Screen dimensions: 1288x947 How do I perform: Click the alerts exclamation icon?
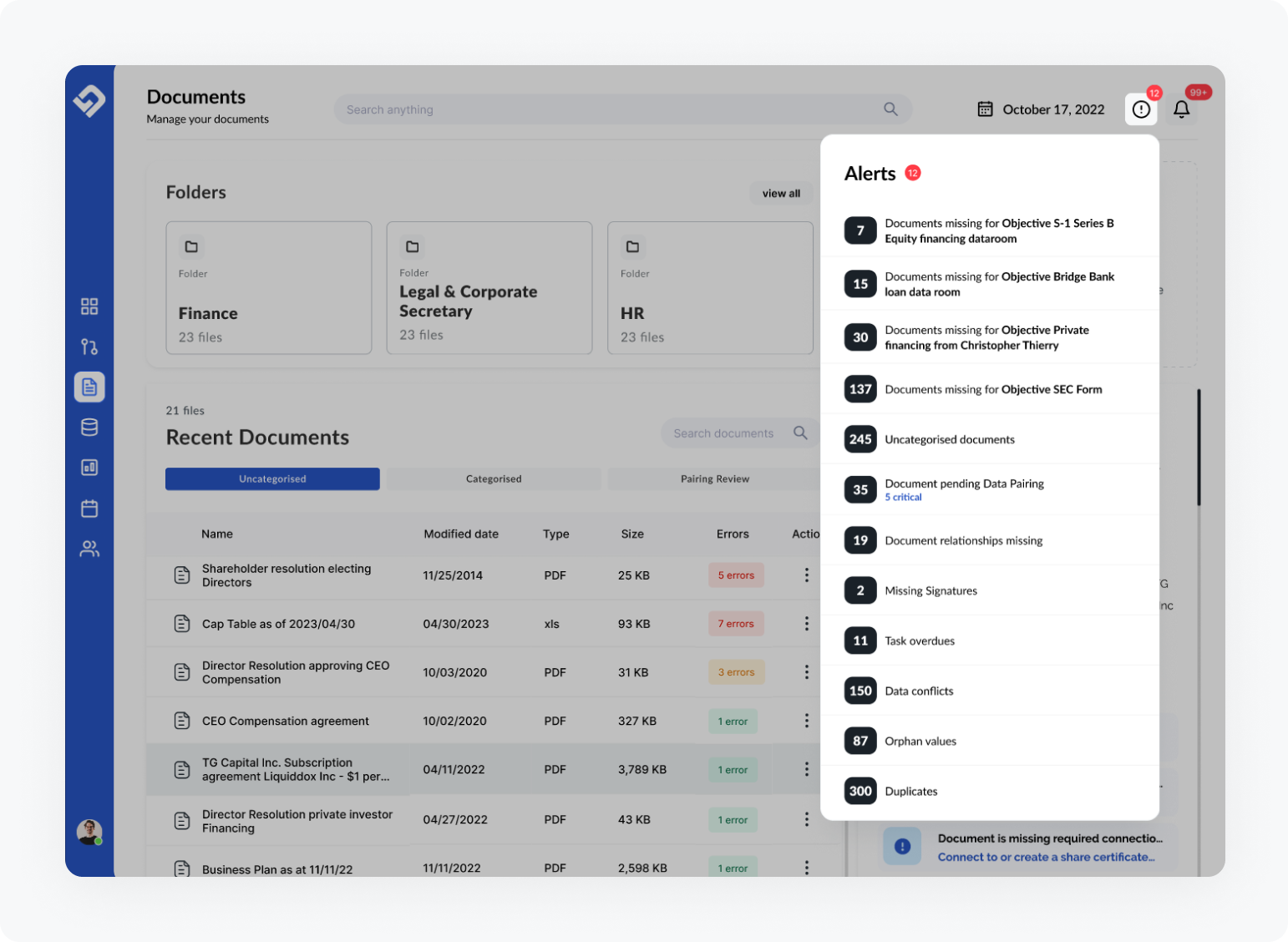(1141, 109)
